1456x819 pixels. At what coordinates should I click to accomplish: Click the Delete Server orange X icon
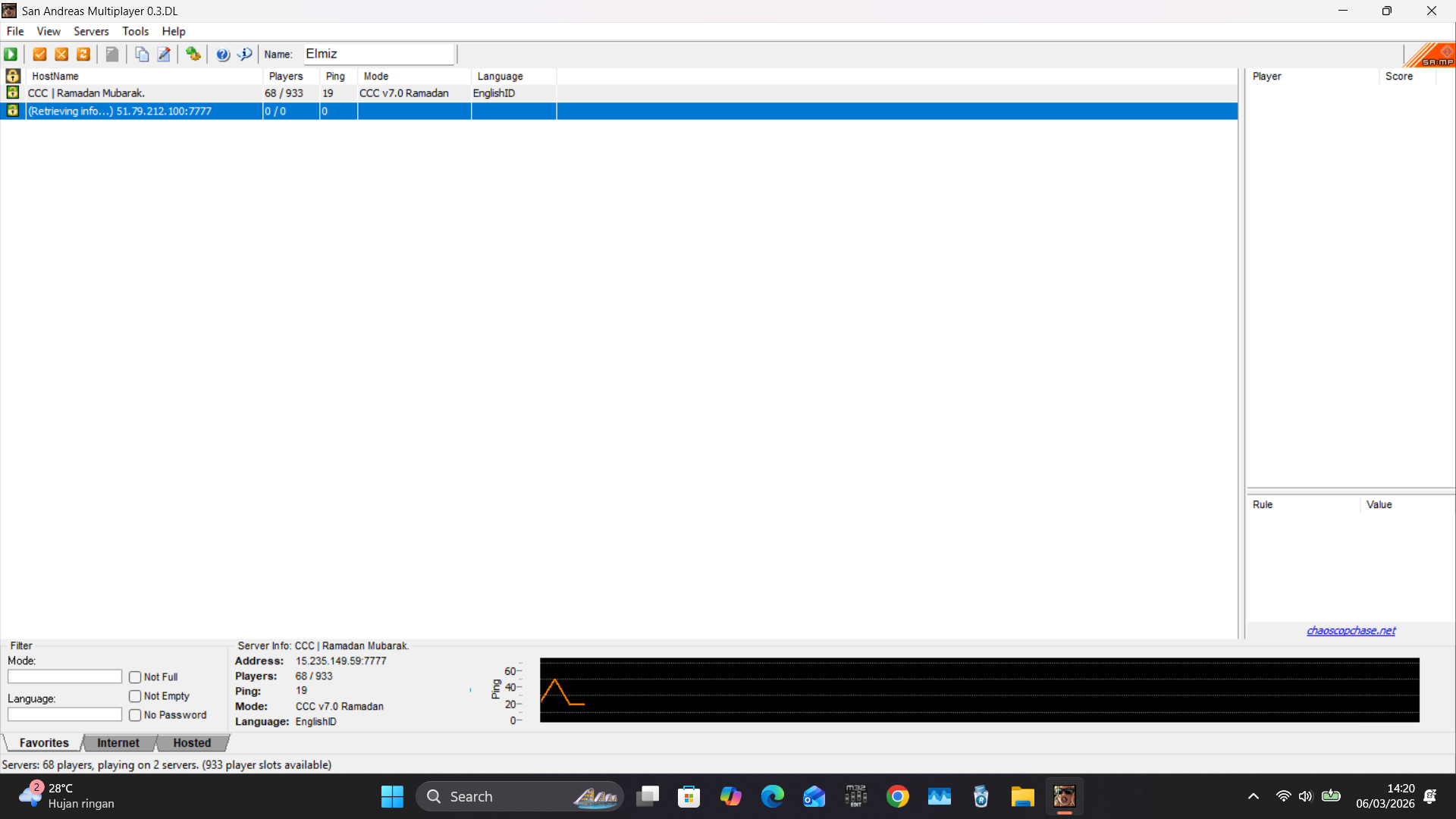(61, 54)
